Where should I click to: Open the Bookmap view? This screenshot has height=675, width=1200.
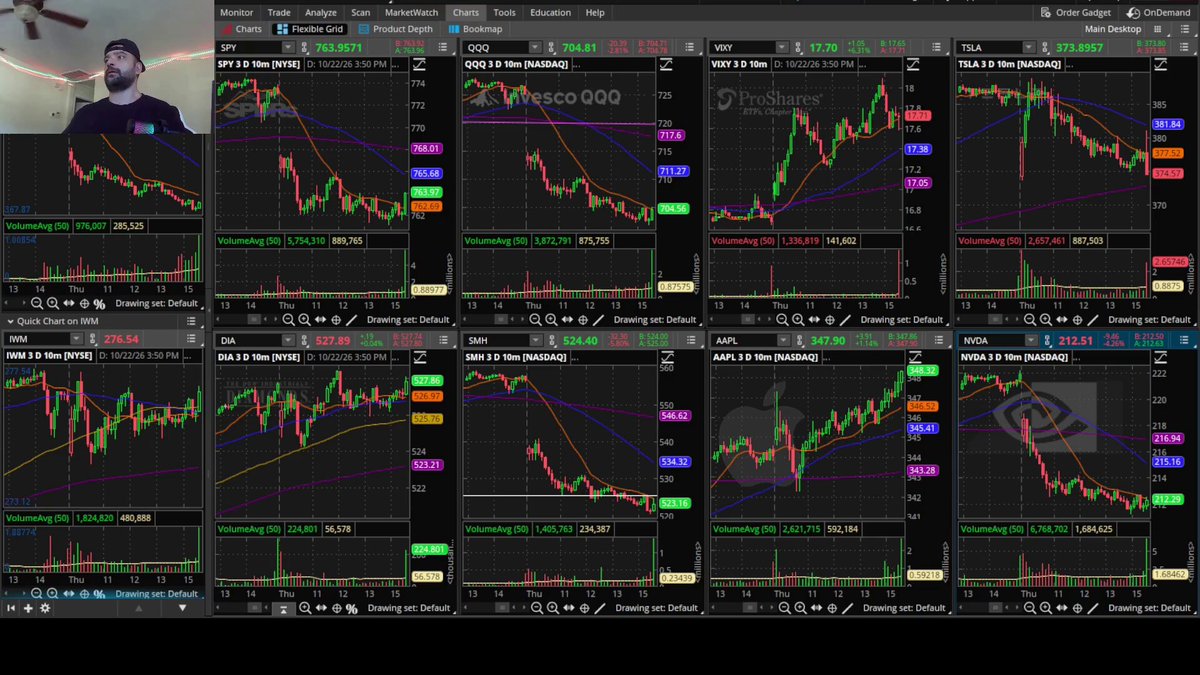tap(475, 29)
